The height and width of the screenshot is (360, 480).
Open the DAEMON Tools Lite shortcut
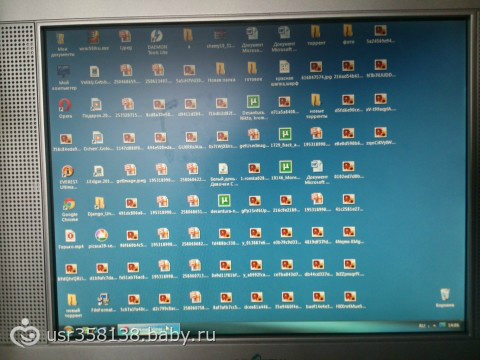pos(157,42)
